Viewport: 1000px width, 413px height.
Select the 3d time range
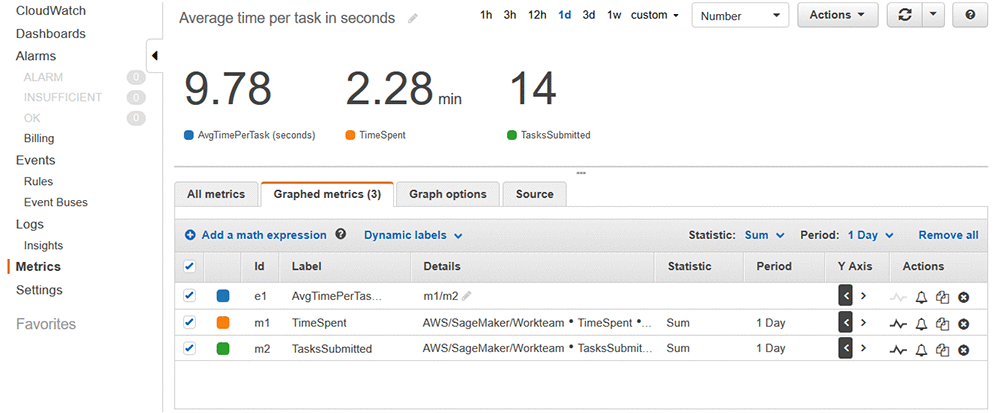pyautogui.click(x=589, y=15)
